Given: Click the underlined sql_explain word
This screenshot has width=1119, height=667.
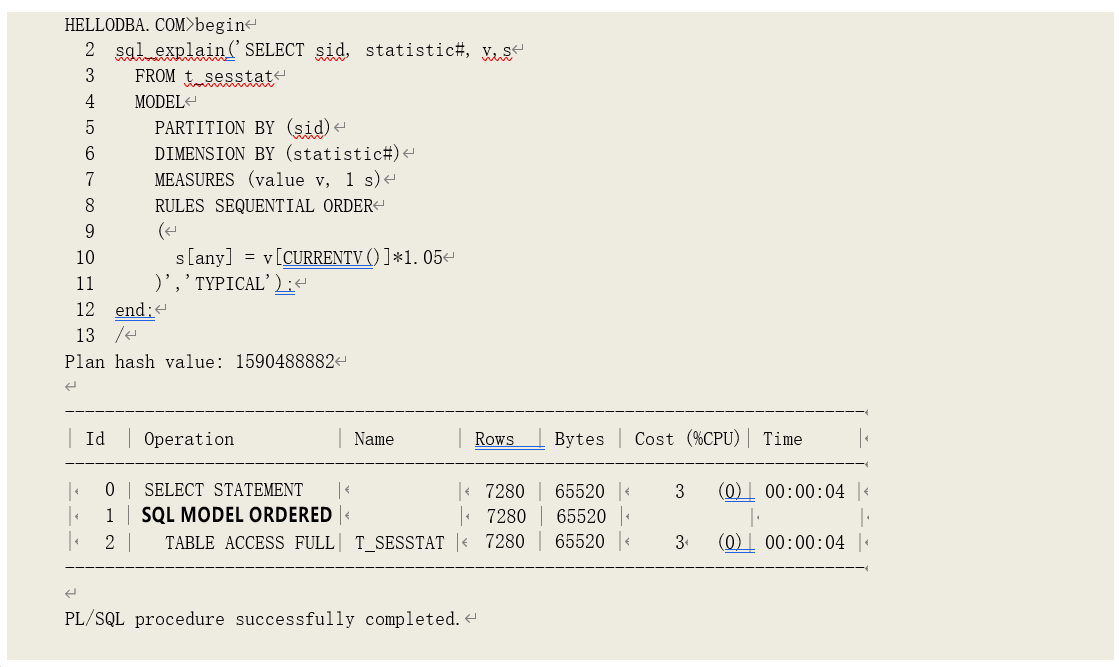Looking at the screenshot, I should pos(174,50).
